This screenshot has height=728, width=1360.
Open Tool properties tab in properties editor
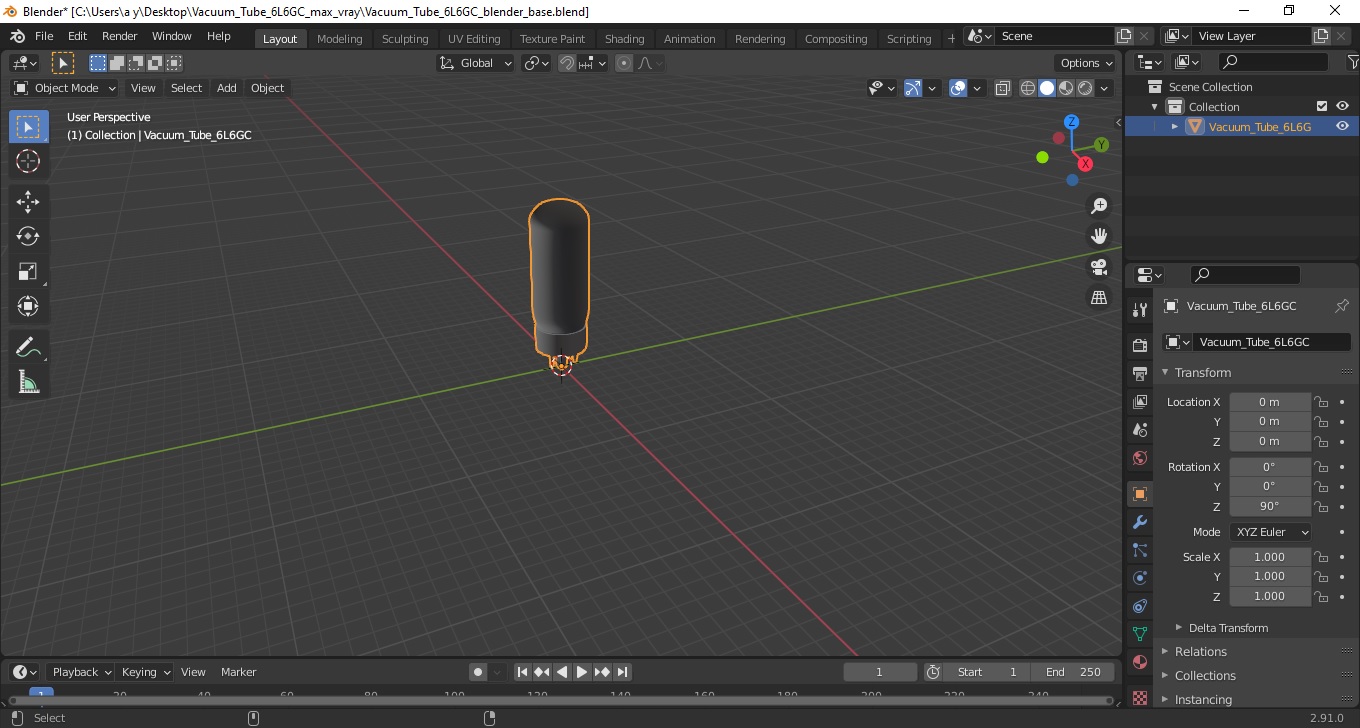point(1139,310)
